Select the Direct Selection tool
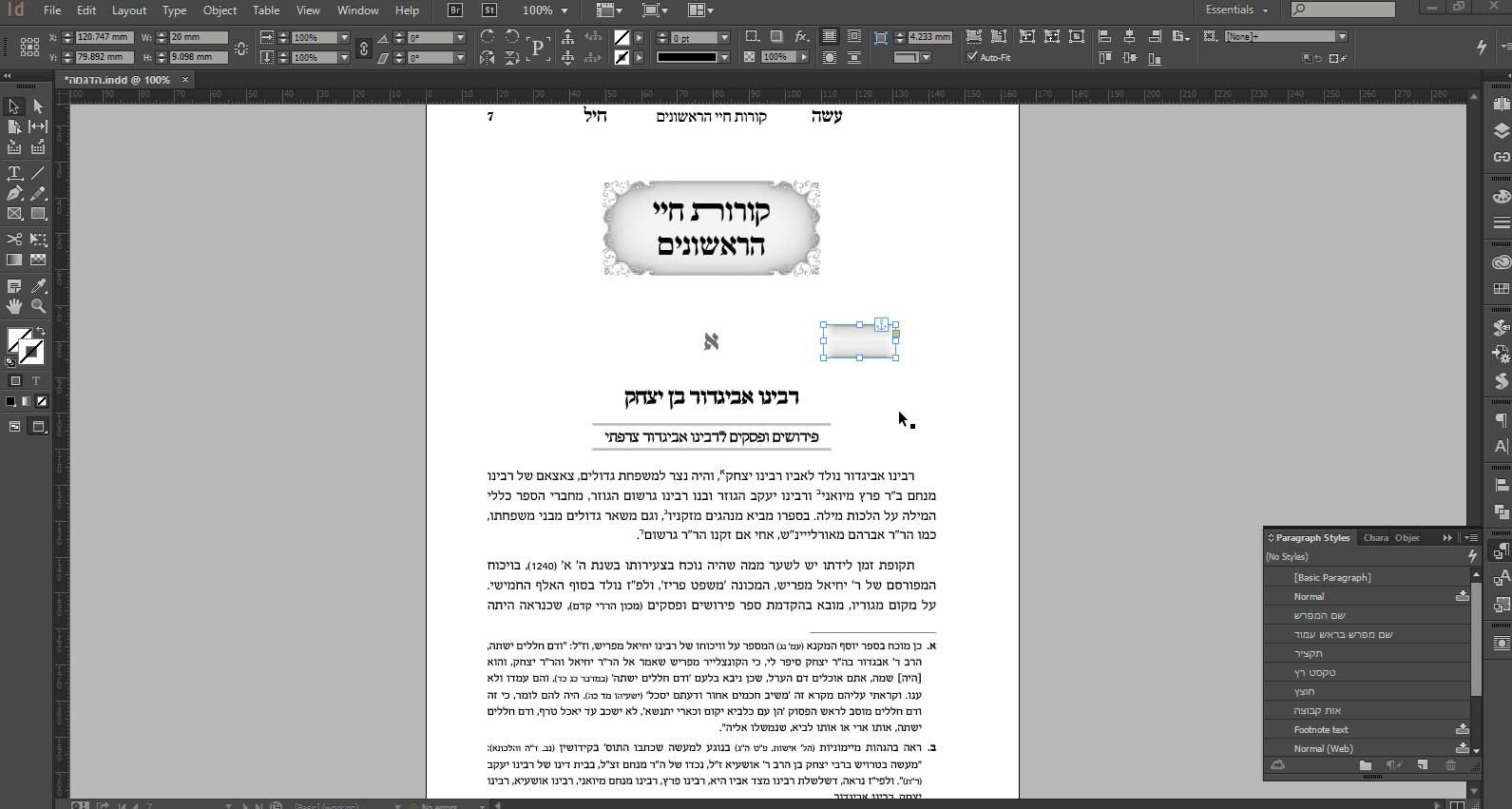The image size is (1512, 809). point(38,106)
